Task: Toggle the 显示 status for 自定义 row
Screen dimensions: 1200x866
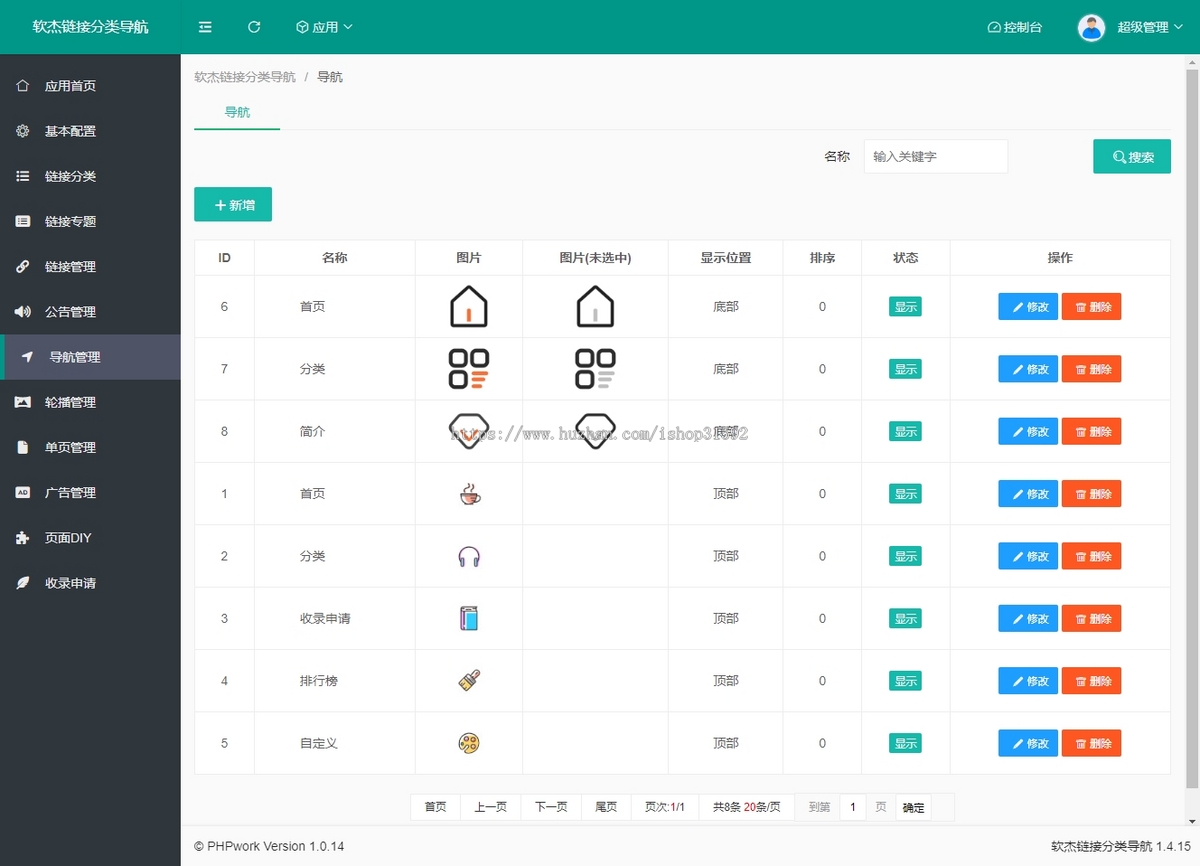Action: [905, 743]
